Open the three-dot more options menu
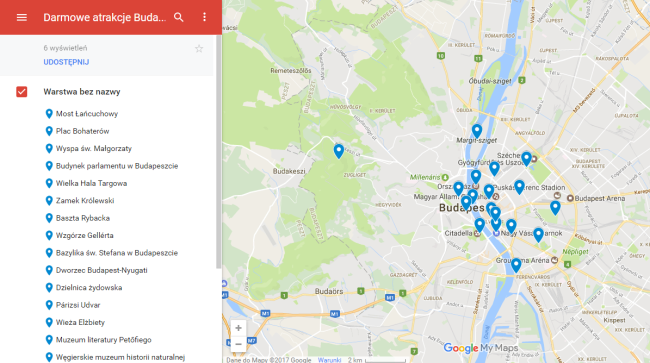 click(204, 17)
